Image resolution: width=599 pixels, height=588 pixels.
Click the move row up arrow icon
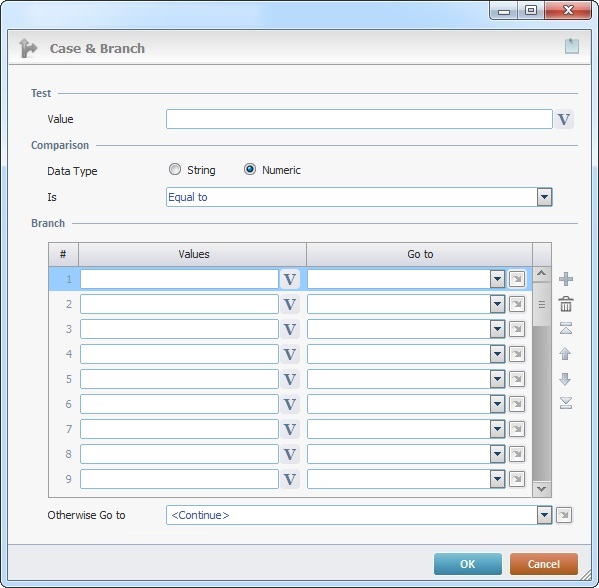565,354
